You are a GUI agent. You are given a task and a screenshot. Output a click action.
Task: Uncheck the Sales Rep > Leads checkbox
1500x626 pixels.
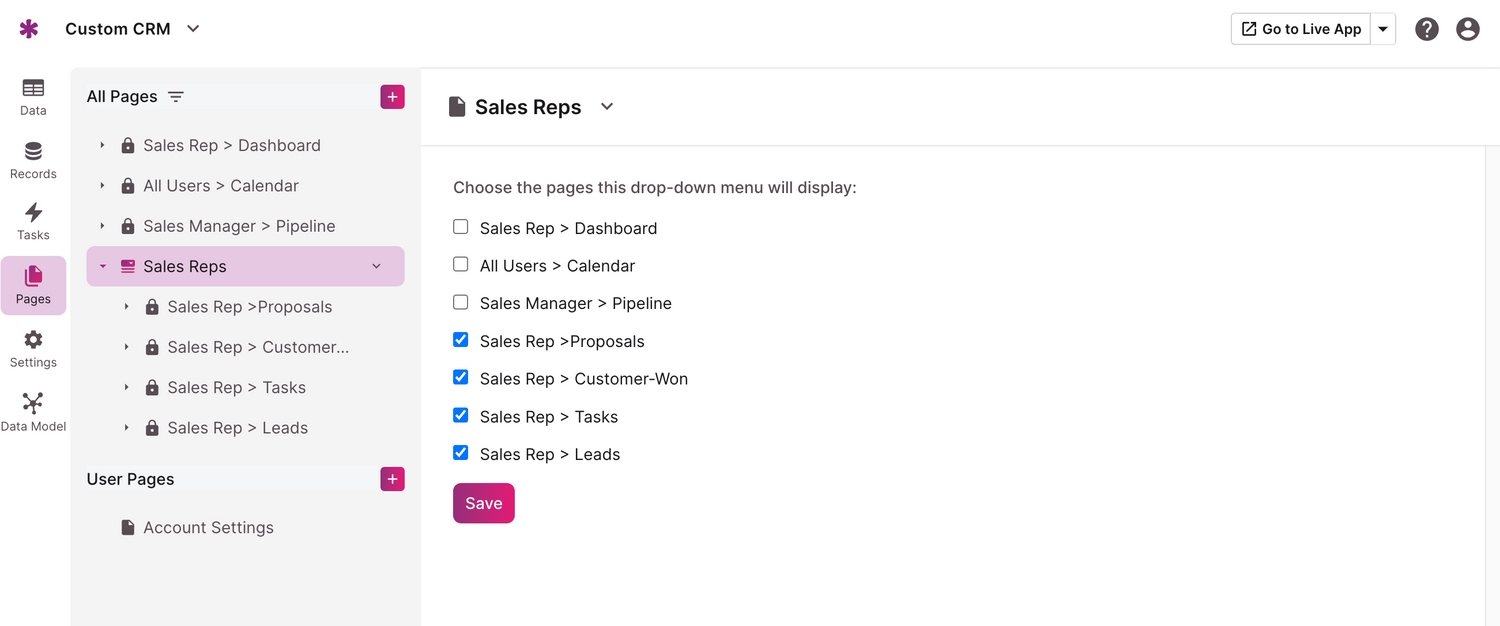tap(461, 453)
